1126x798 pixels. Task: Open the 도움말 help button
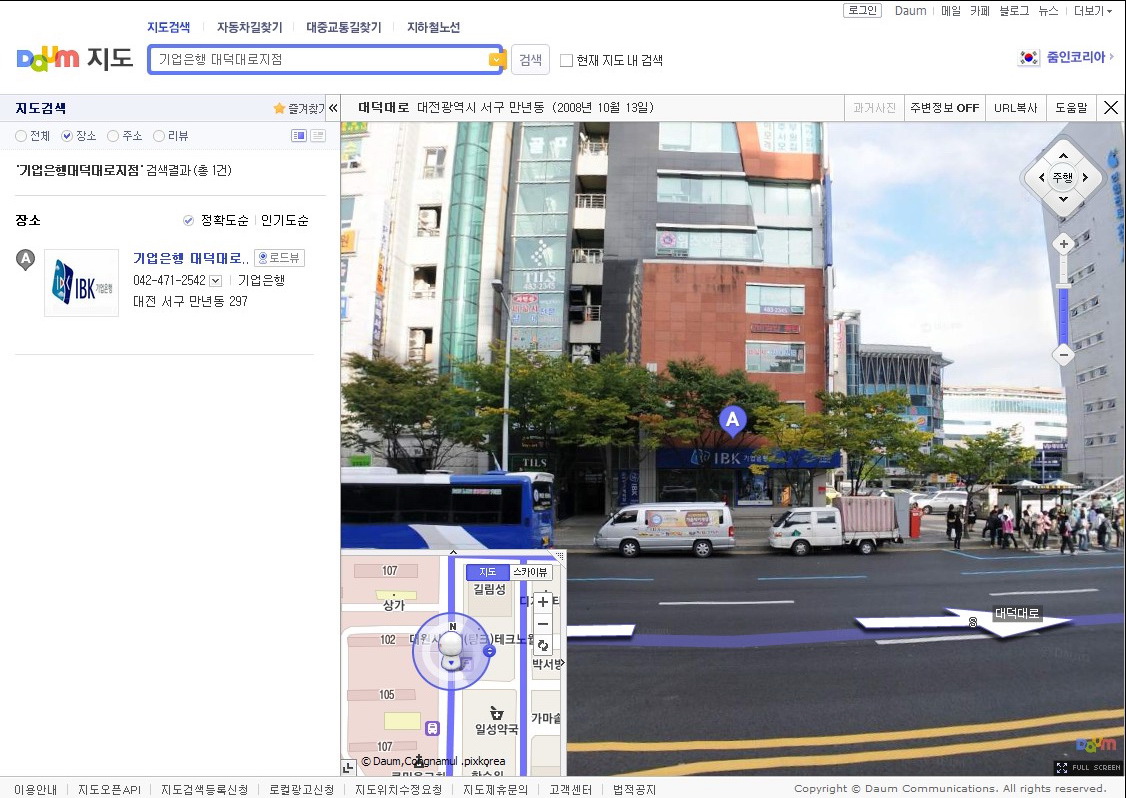(x=1071, y=108)
